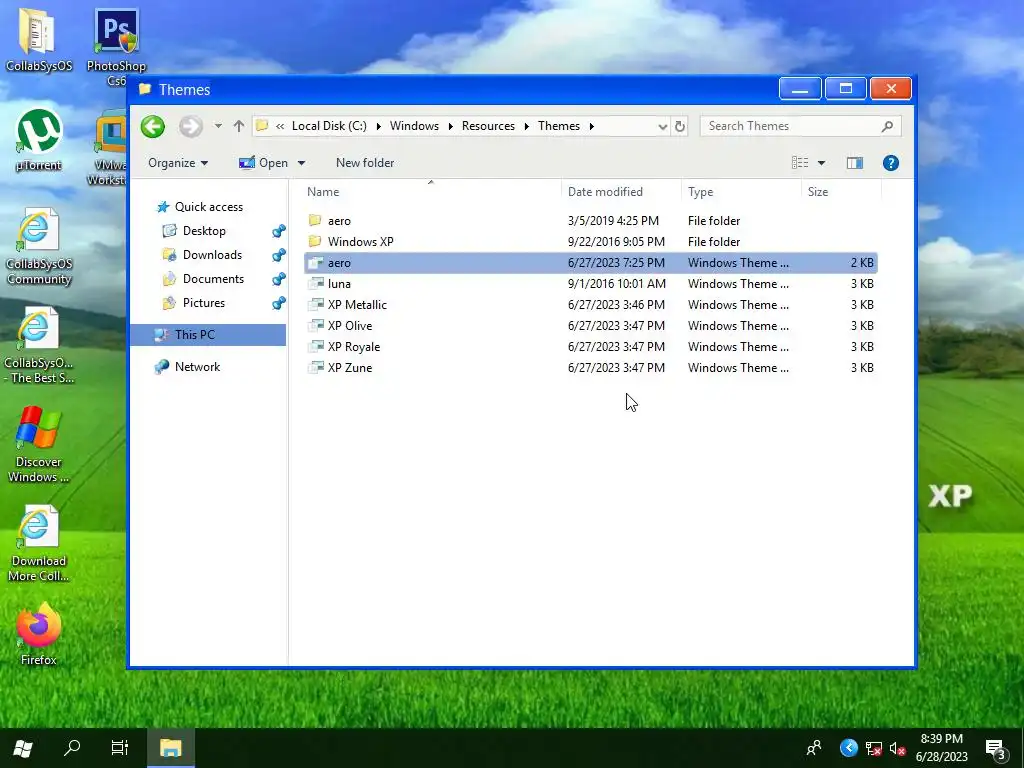Change view layout icon
1024x768 pixels.
point(800,163)
